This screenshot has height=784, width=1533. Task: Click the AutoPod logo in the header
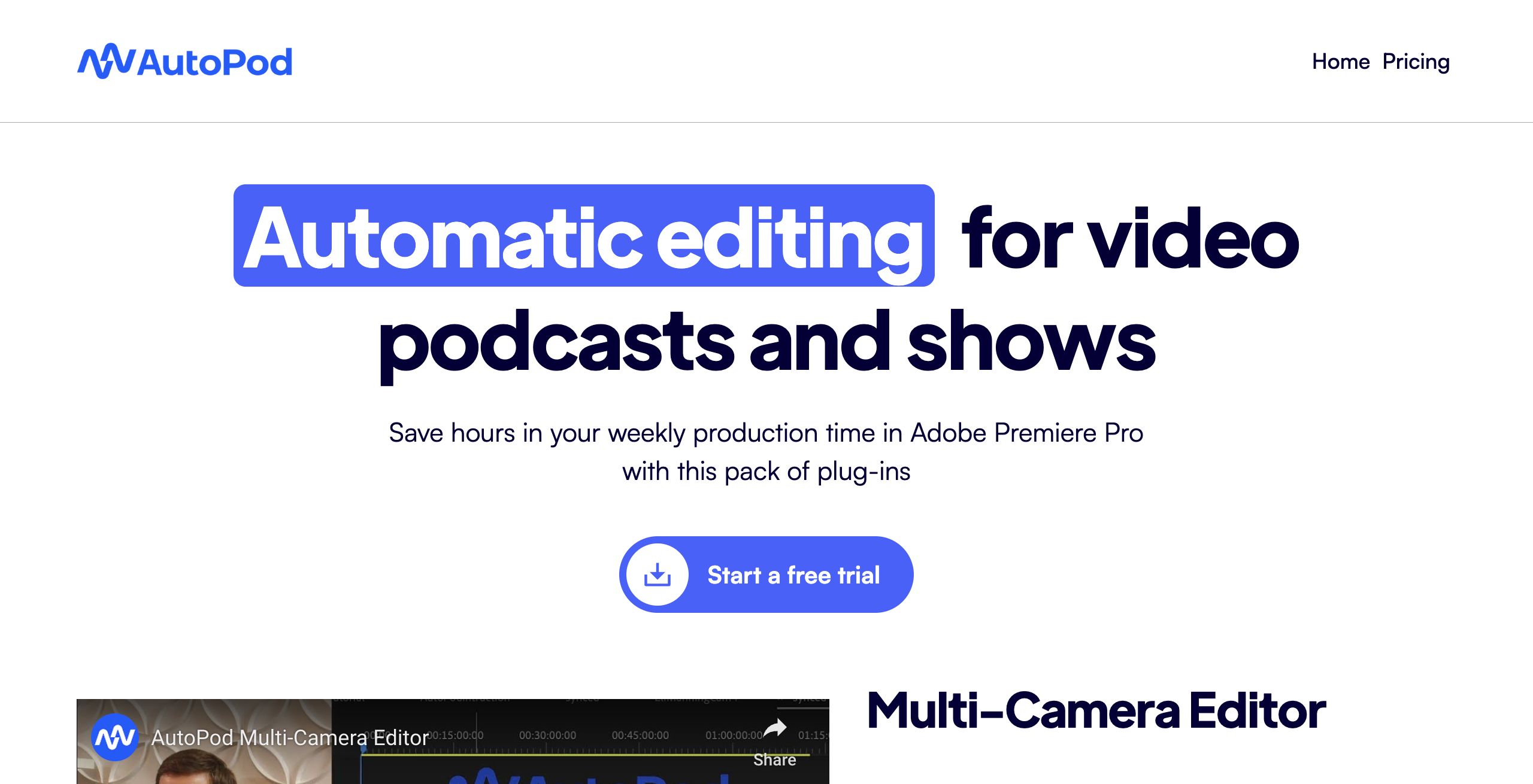click(184, 61)
